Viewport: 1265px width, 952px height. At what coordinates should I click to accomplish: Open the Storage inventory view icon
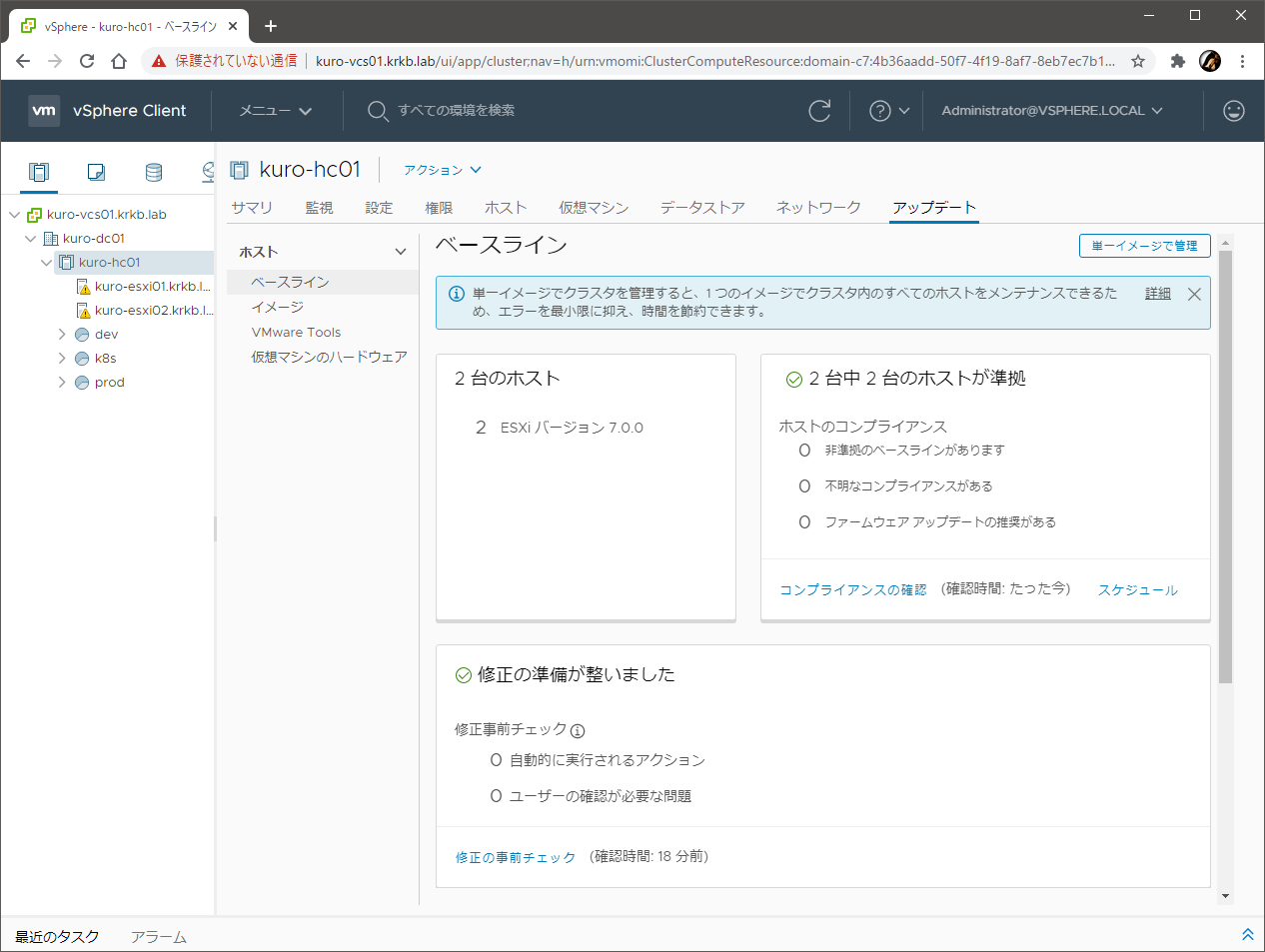(153, 172)
